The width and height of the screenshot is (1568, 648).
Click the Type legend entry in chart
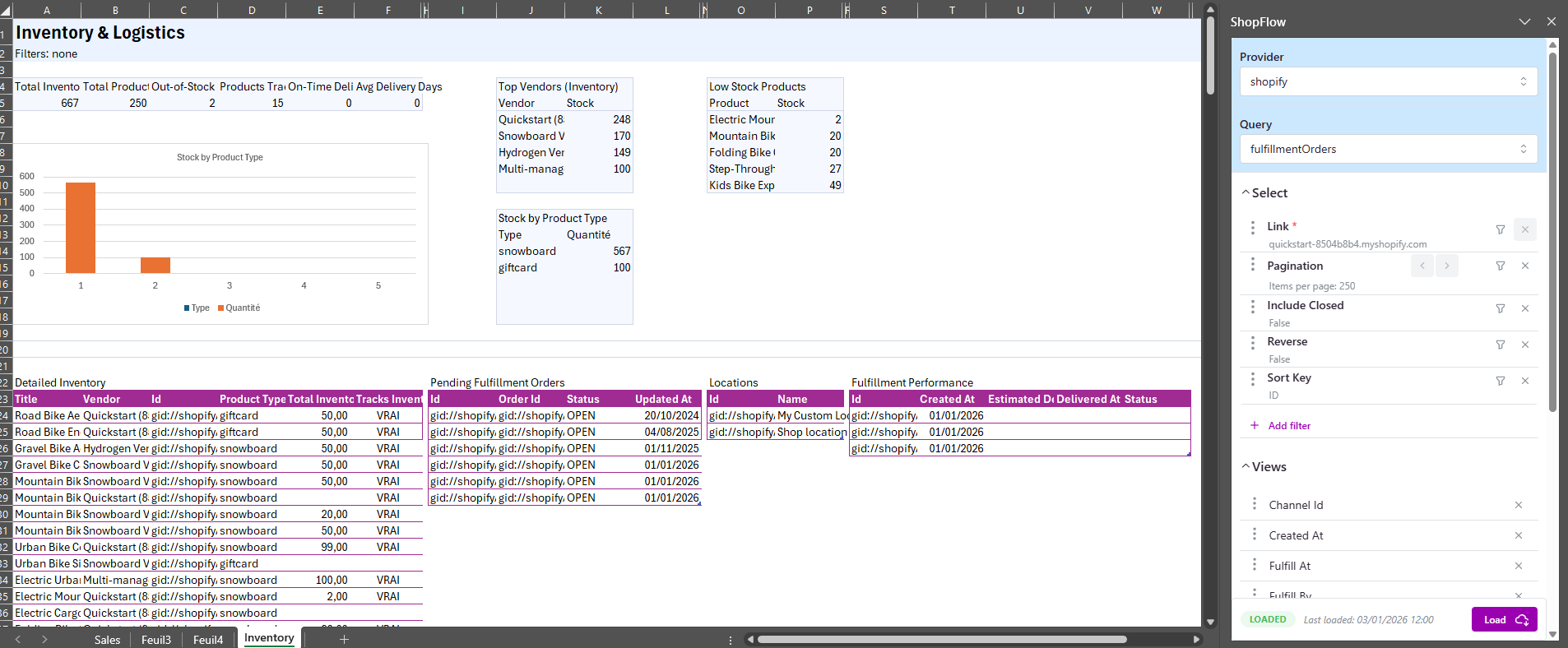click(x=197, y=308)
